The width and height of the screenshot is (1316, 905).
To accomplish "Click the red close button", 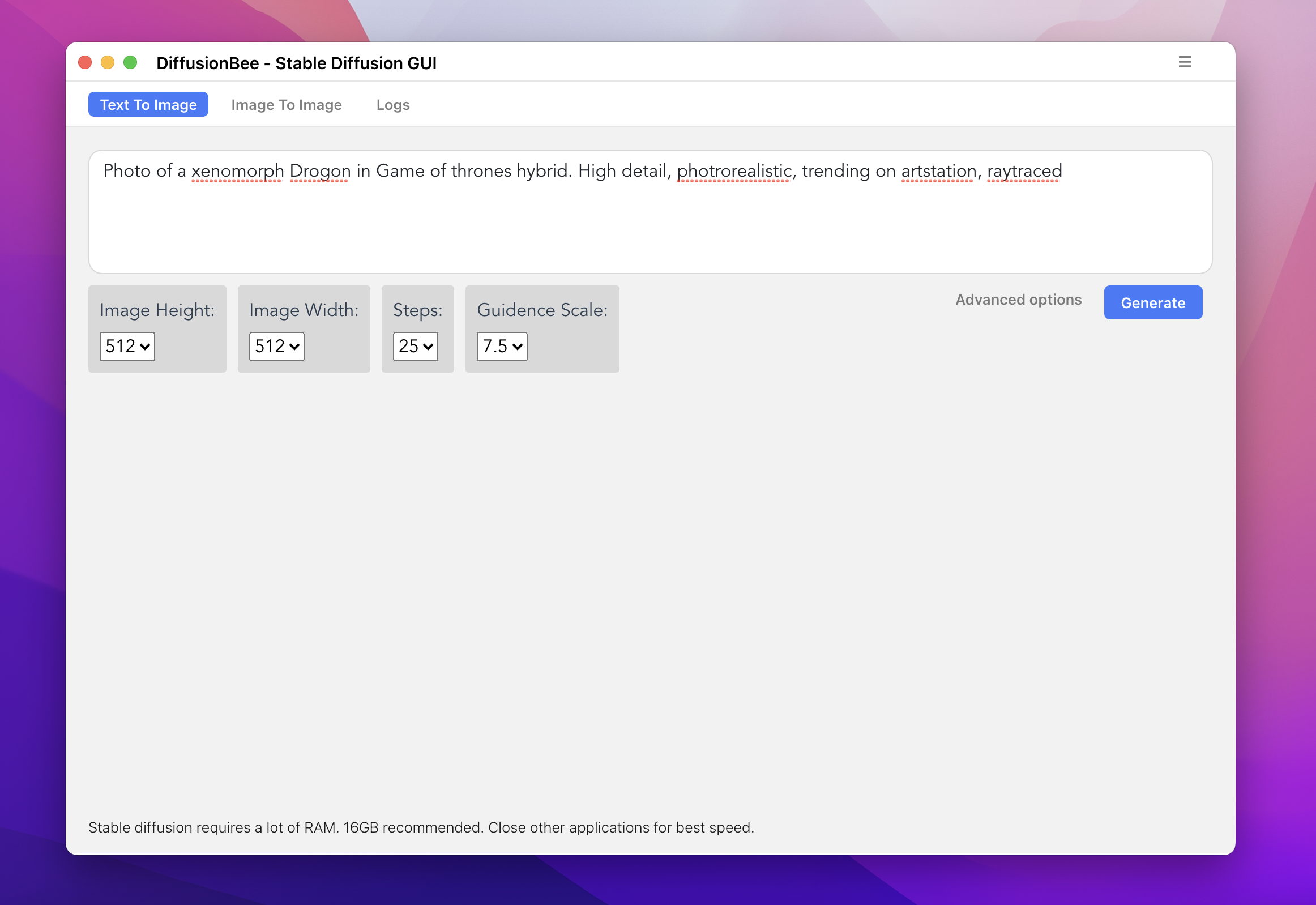I will pos(89,62).
